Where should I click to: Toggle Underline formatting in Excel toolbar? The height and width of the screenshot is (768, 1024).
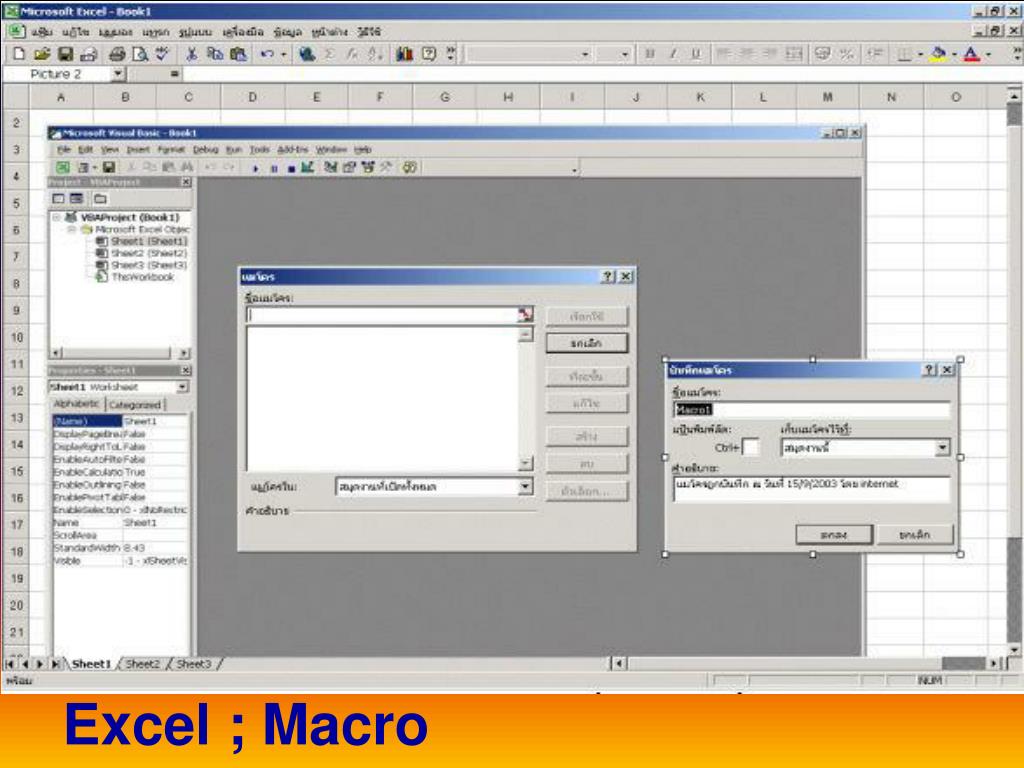[696, 54]
